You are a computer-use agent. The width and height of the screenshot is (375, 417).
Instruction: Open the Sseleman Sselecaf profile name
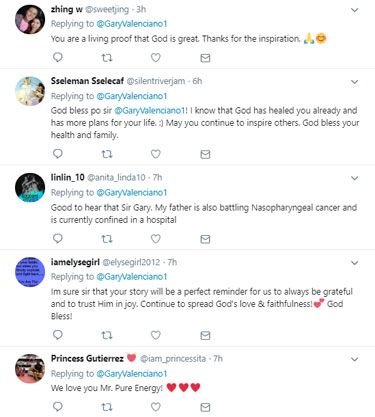tap(87, 81)
